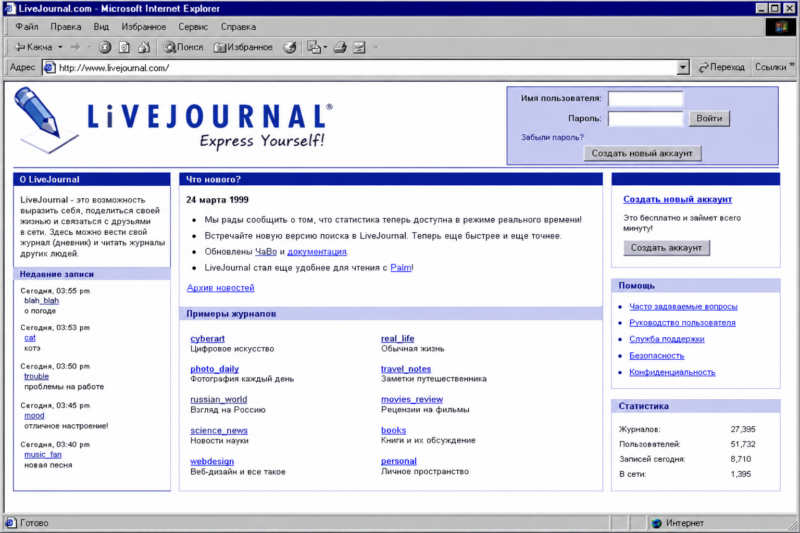Open the Файл menu
This screenshot has width=800, height=533.
[27, 27]
